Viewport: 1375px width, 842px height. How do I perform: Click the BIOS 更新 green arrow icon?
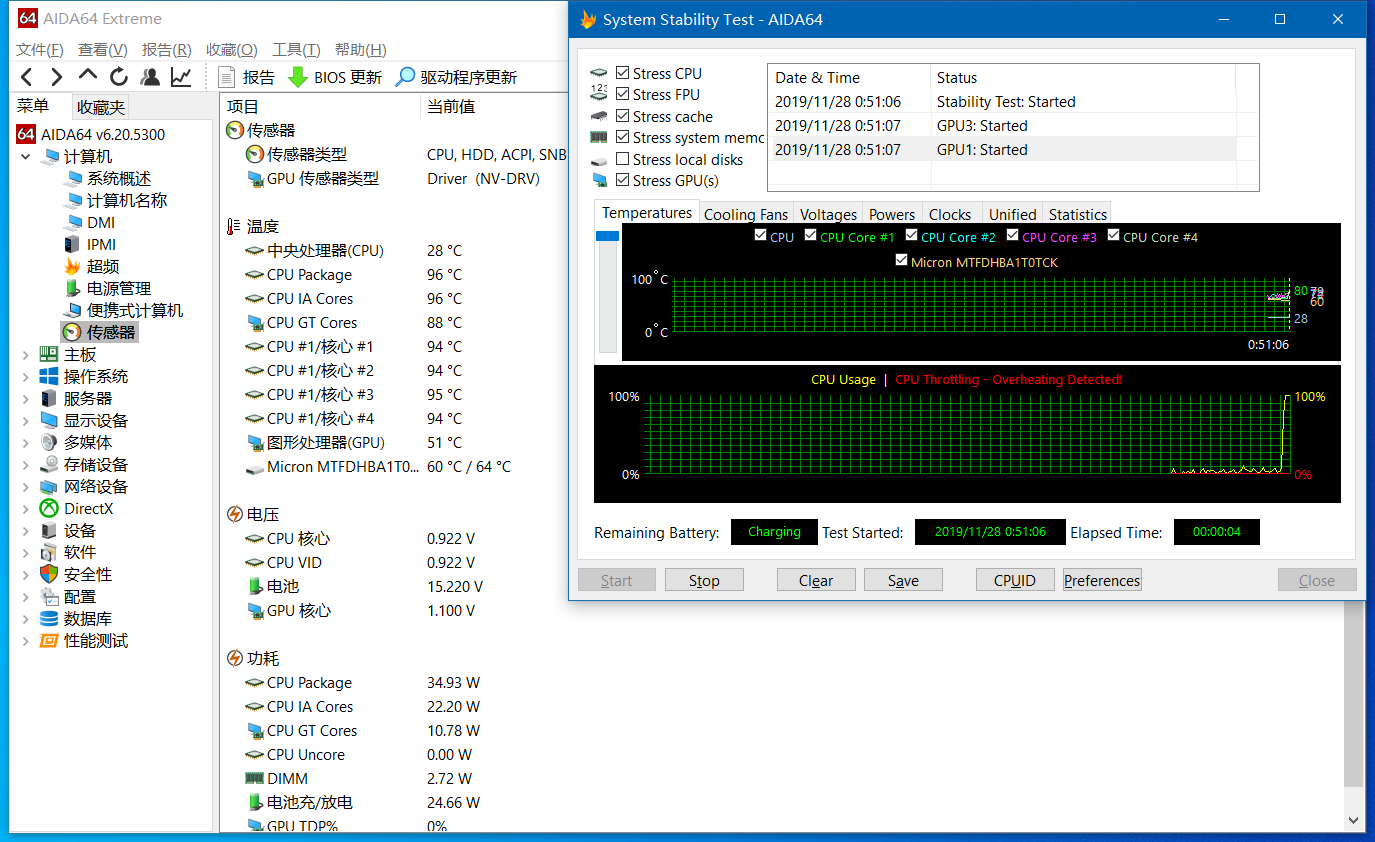[298, 77]
